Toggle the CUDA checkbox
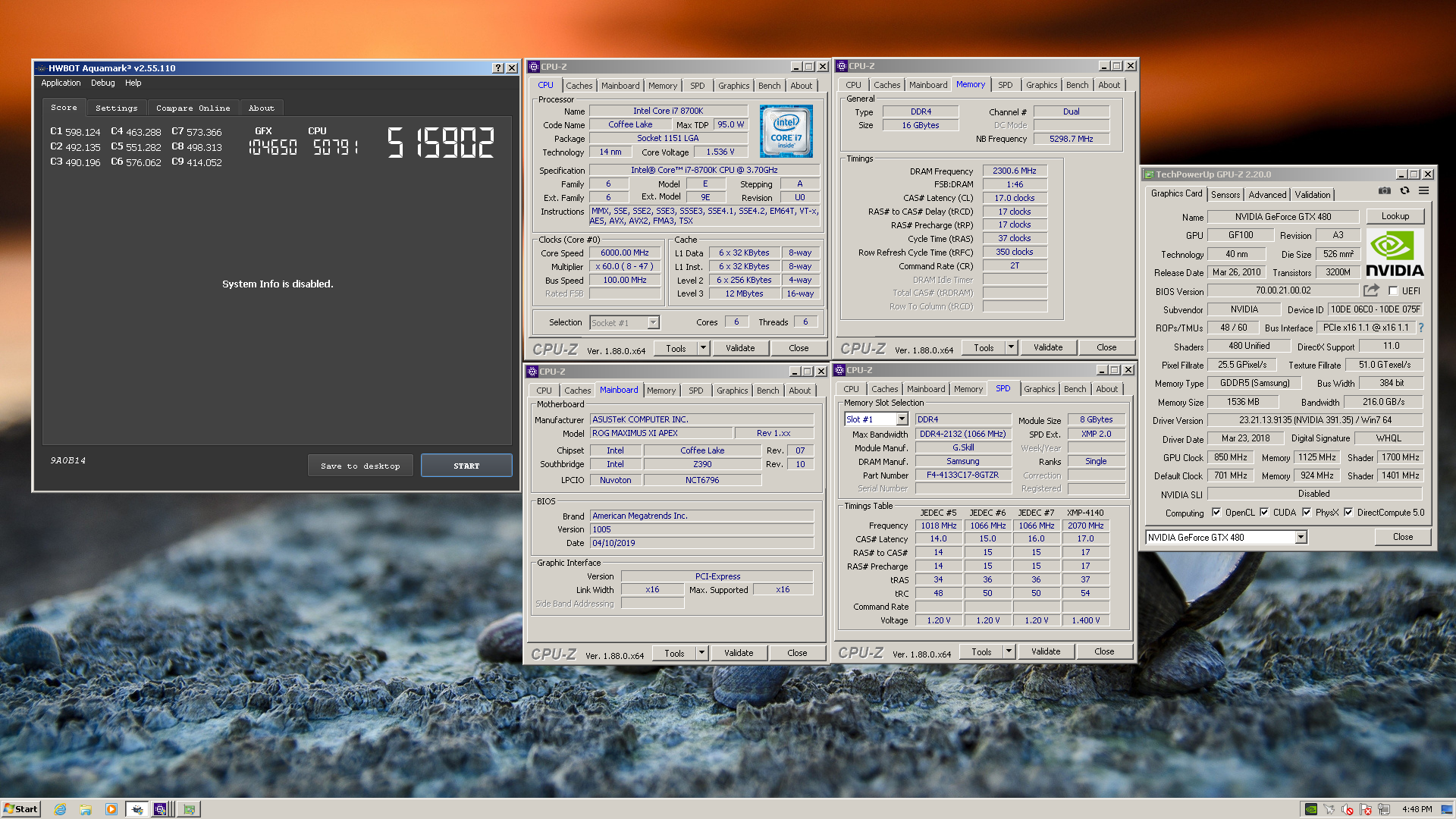This screenshot has height=819, width=1456. 1264,513
